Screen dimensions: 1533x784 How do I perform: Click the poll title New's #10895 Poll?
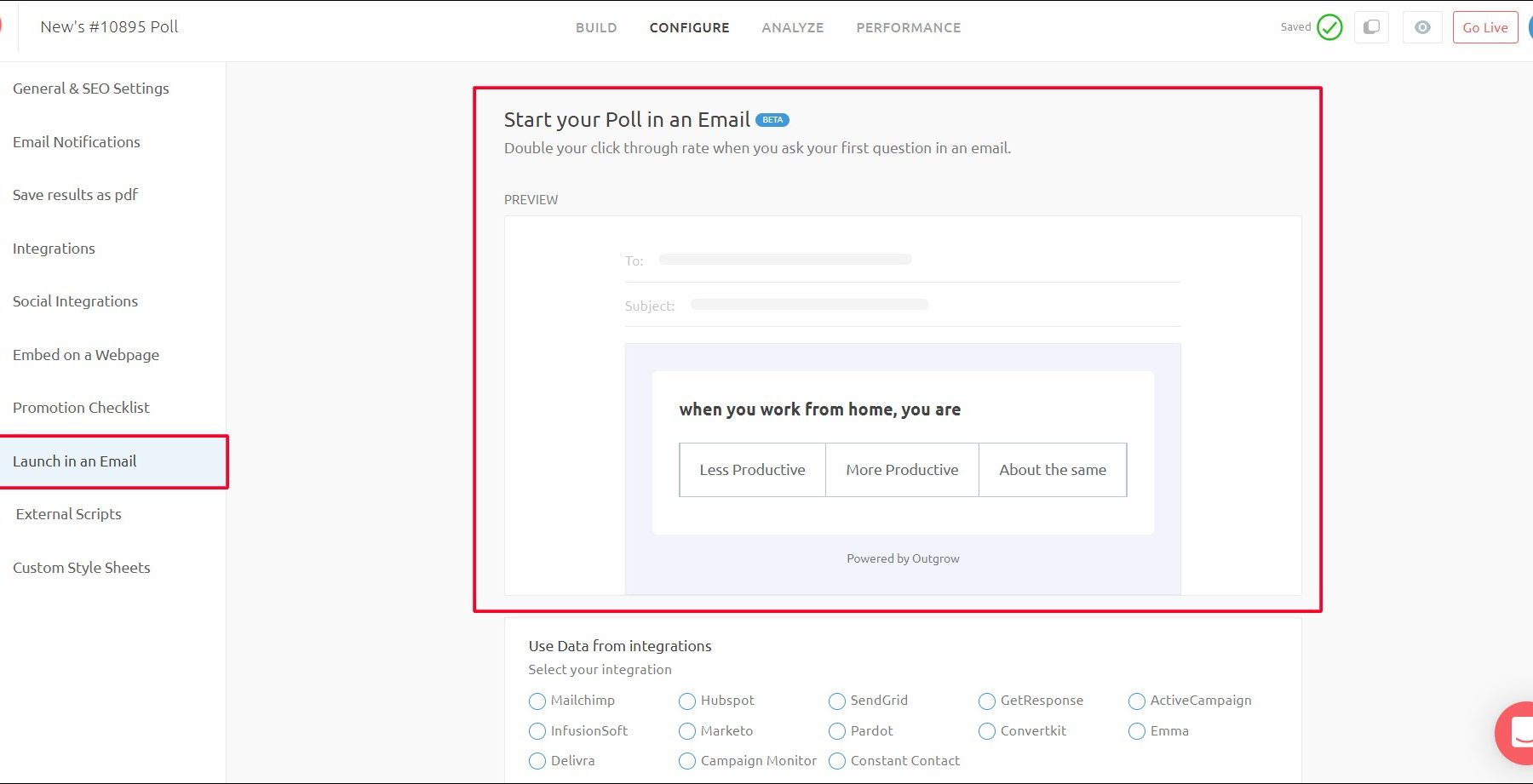point(110,27)
